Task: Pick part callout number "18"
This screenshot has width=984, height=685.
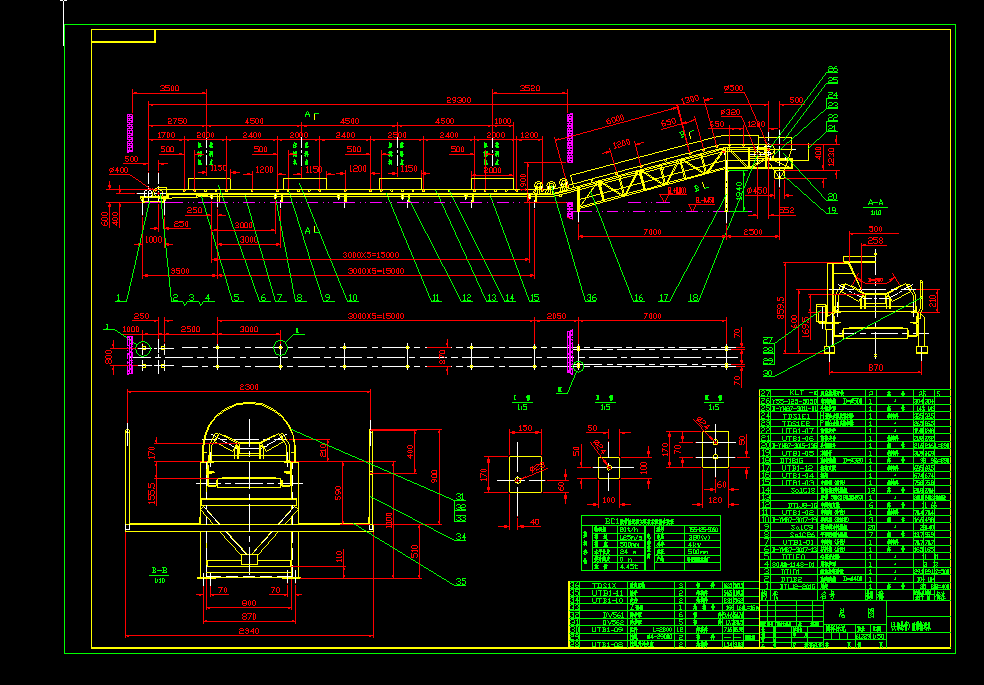Action: [x=693, y=298]
